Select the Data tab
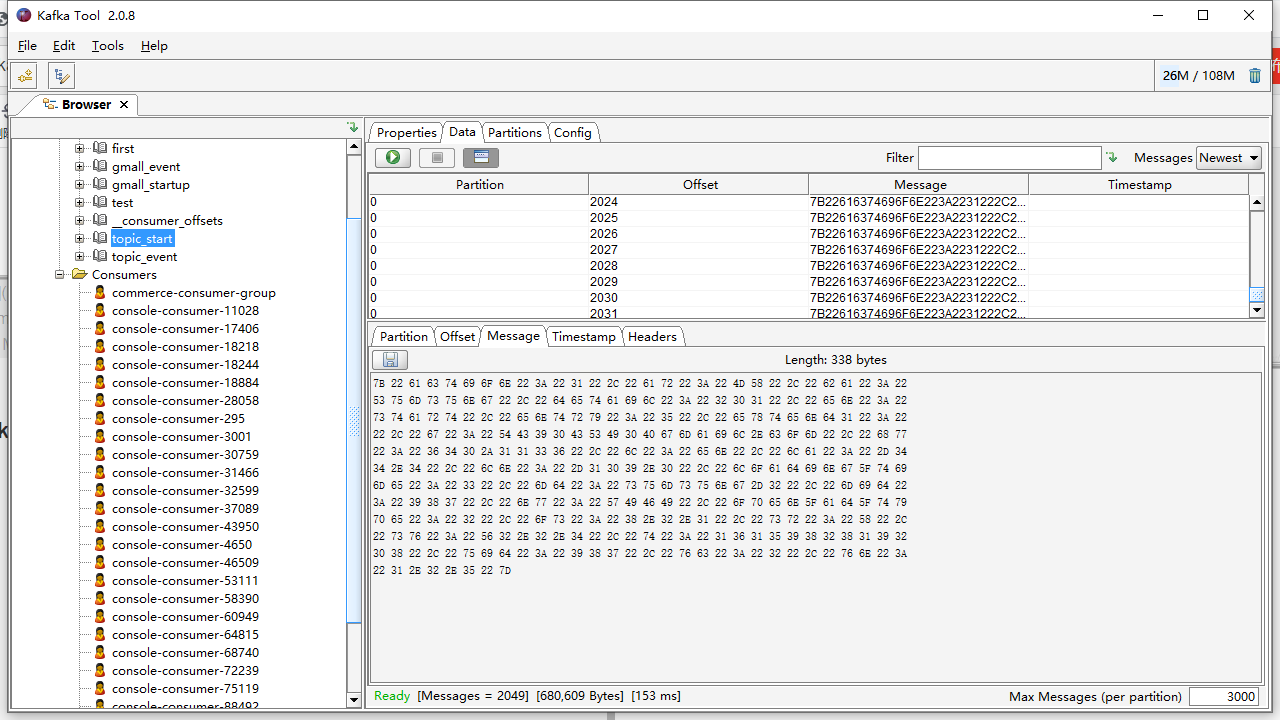Screen dimensions: 1280x720 [x=462, y=131]
